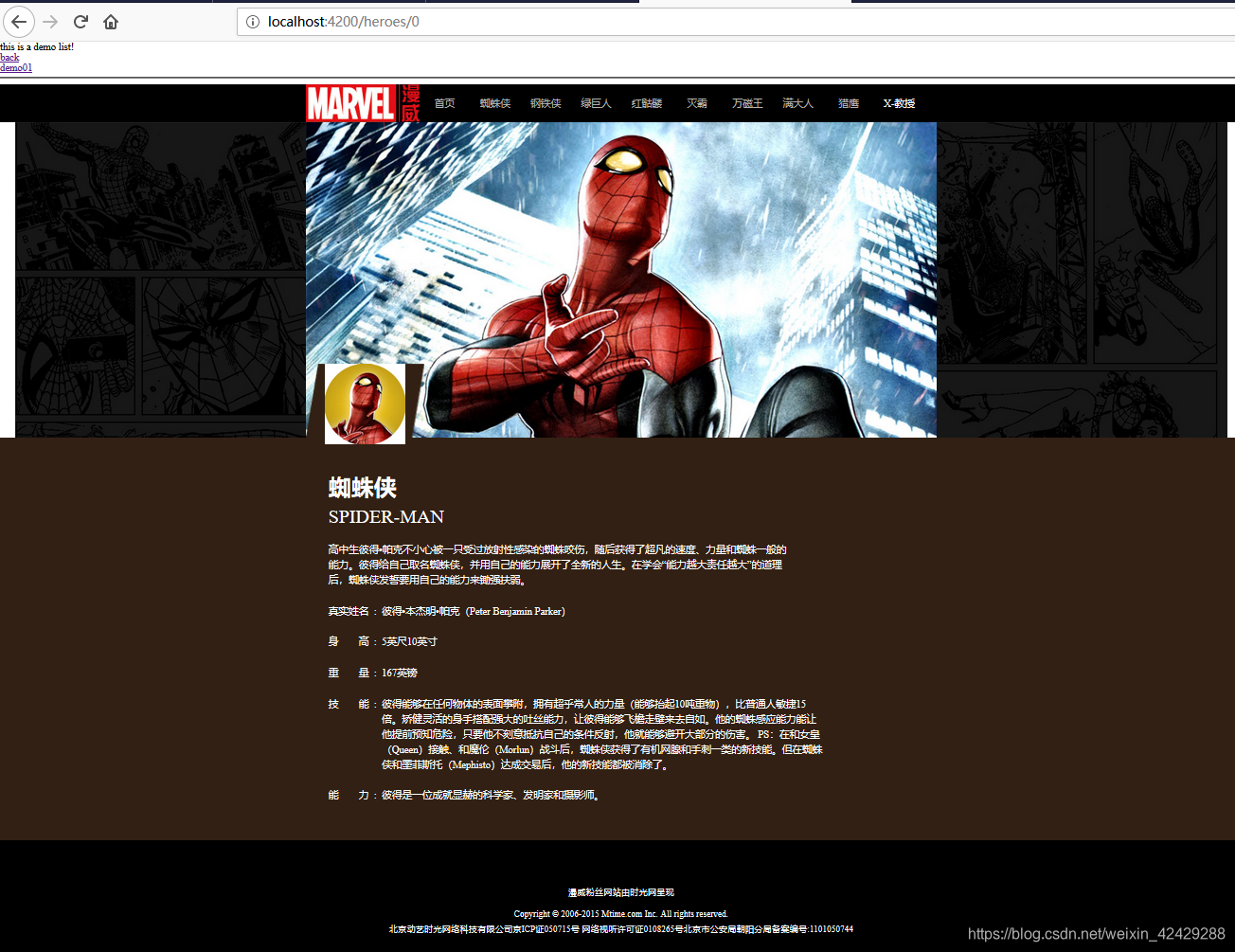The height and width of the screenshot is (952, 1235).
Task: Focus the localhost:4200/heroes/0 address bar
Action: pos(736,22)
